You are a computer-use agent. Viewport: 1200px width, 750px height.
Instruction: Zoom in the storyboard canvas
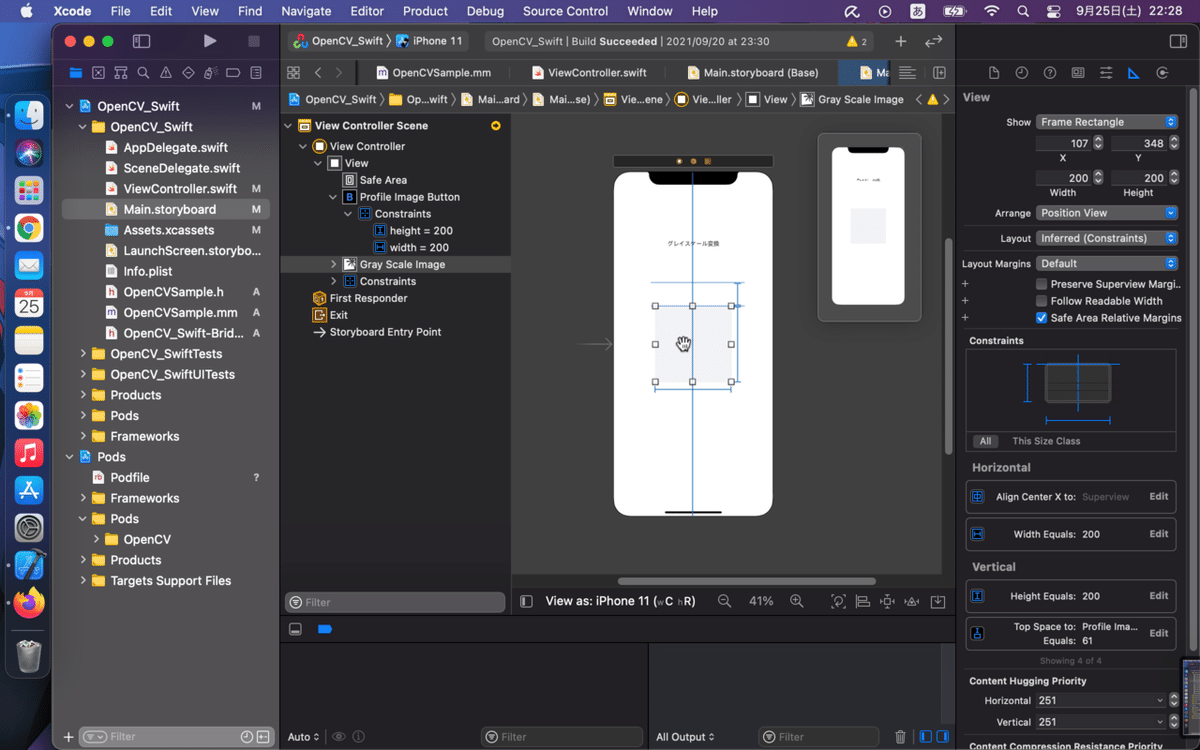pyautogui.click(x=797, y=601)
